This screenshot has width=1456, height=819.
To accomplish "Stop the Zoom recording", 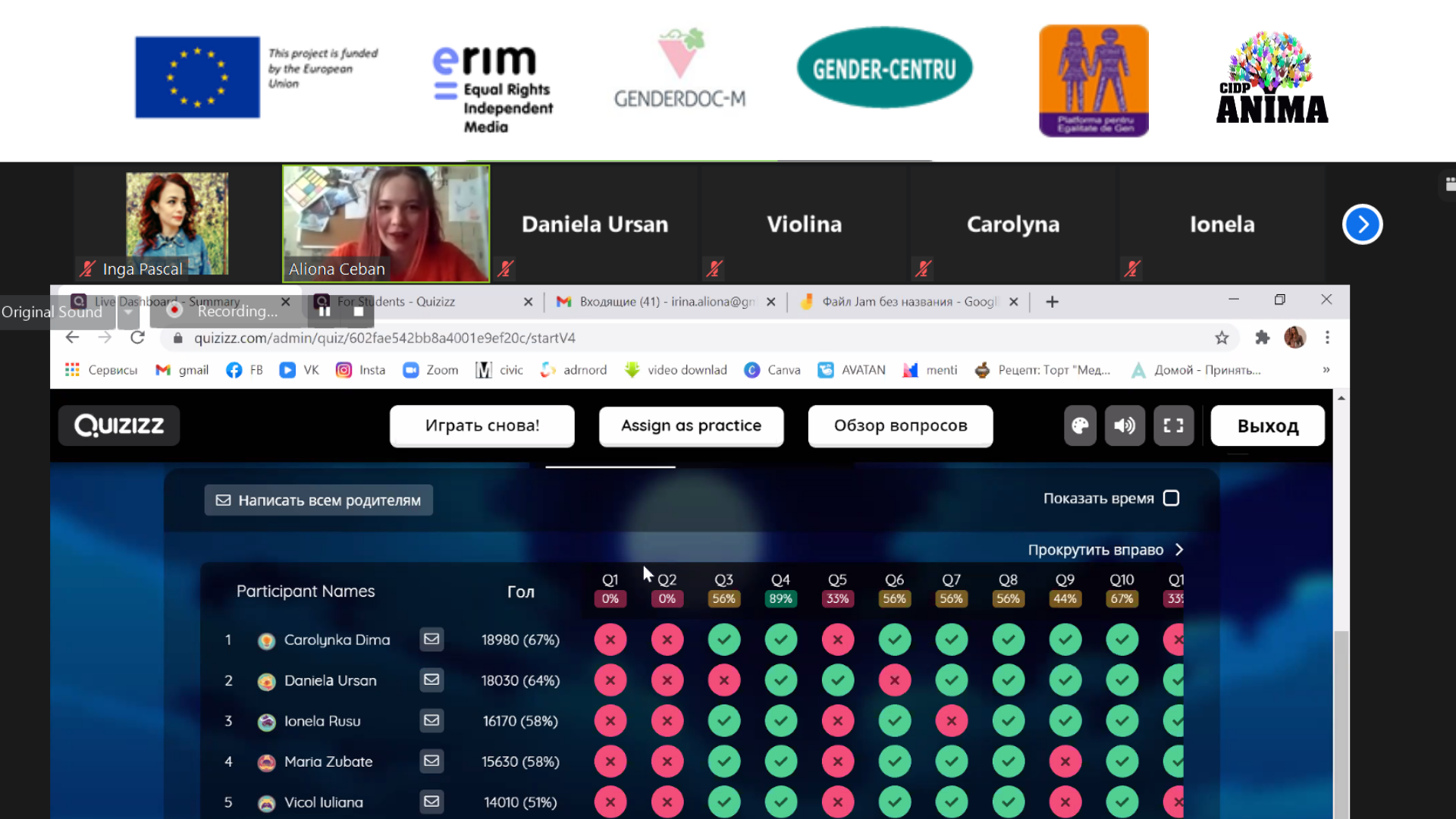I will 359,312.
